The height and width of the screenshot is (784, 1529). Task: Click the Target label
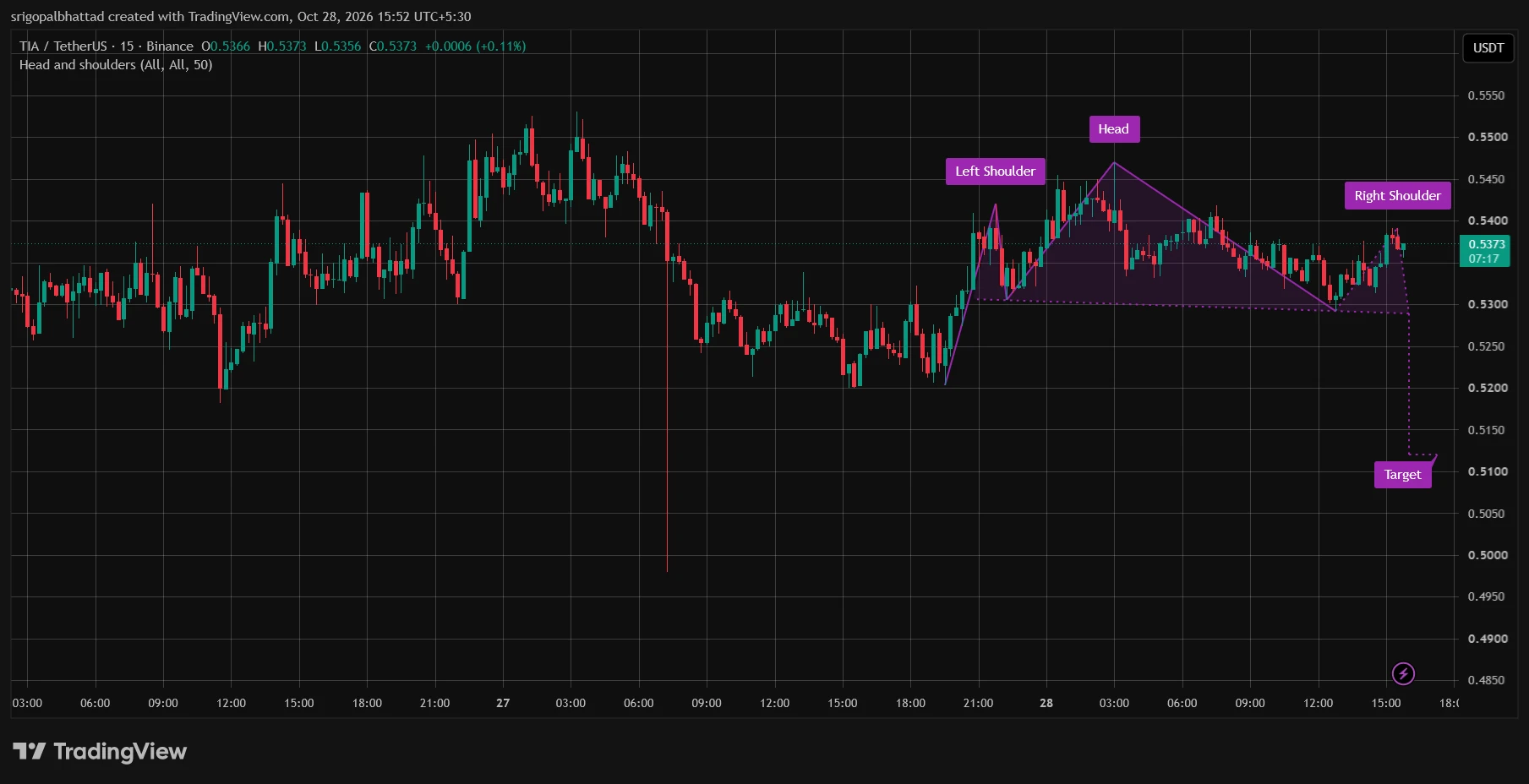point(1402,475)
